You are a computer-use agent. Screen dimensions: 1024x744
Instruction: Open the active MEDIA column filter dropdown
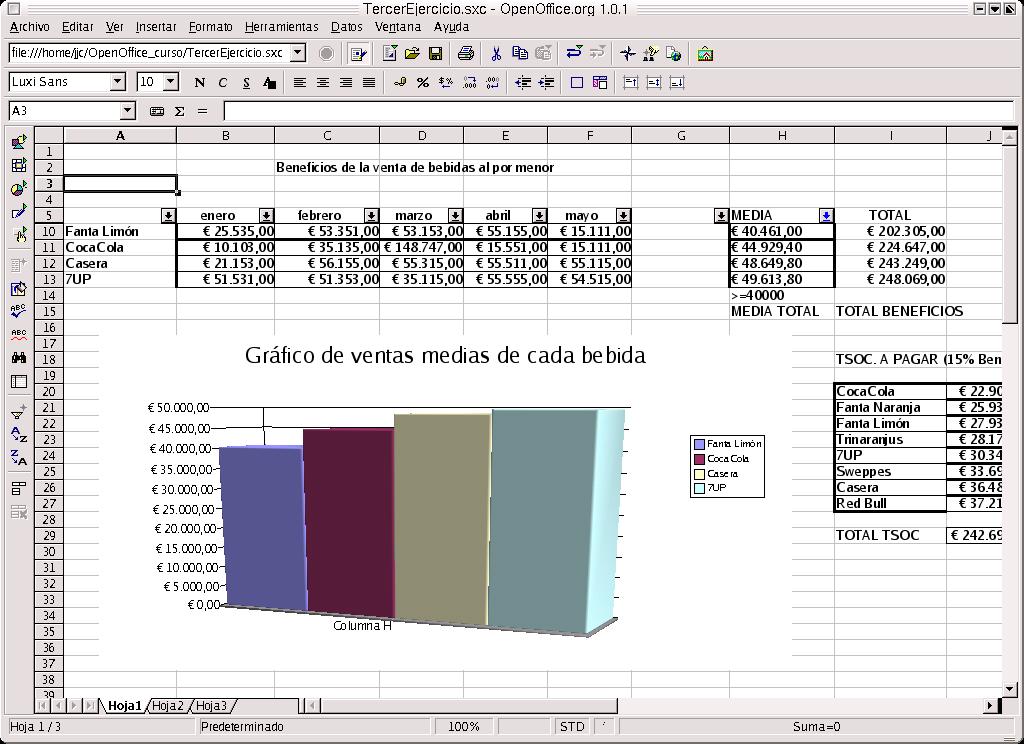coord(826,216)
